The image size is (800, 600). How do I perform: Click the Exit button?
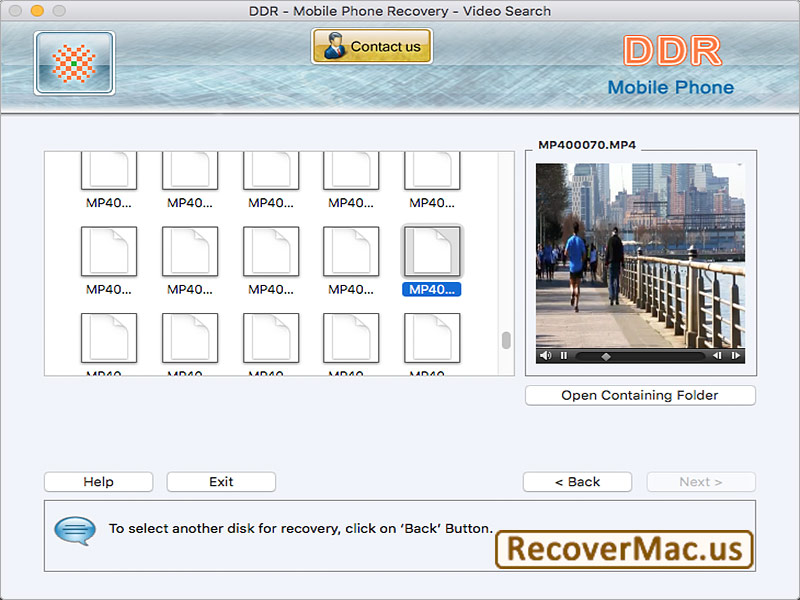pyautogui.click(x=221, y=482)
